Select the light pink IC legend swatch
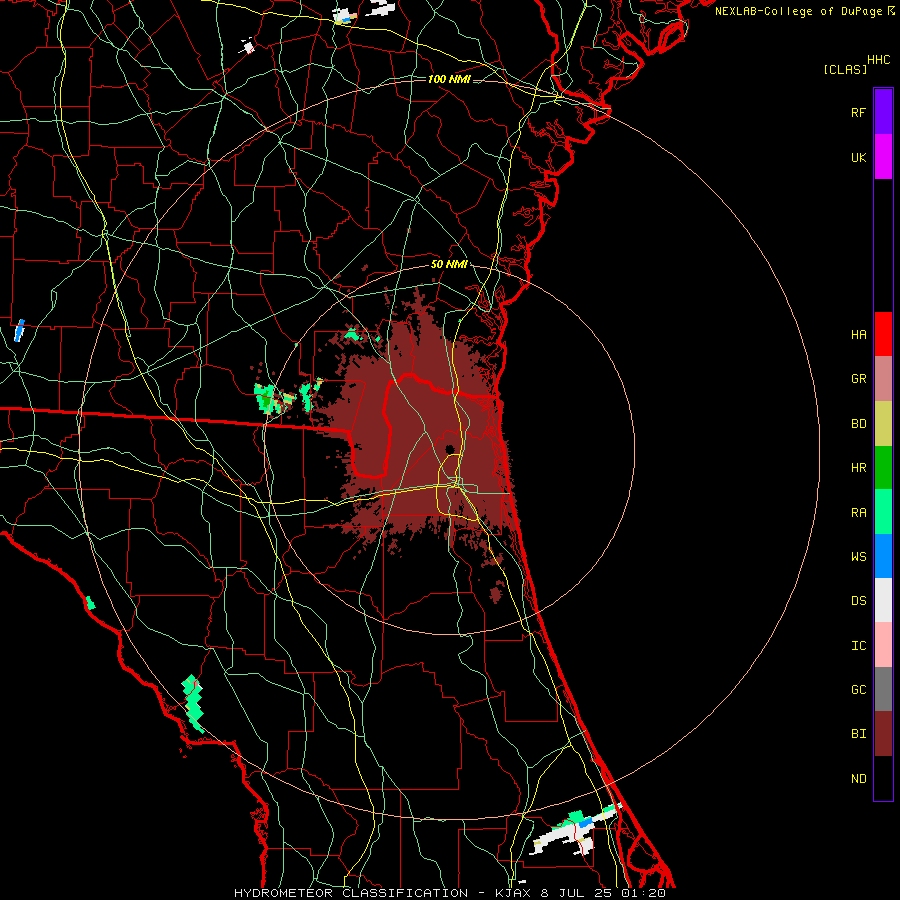 coord(883,645)
